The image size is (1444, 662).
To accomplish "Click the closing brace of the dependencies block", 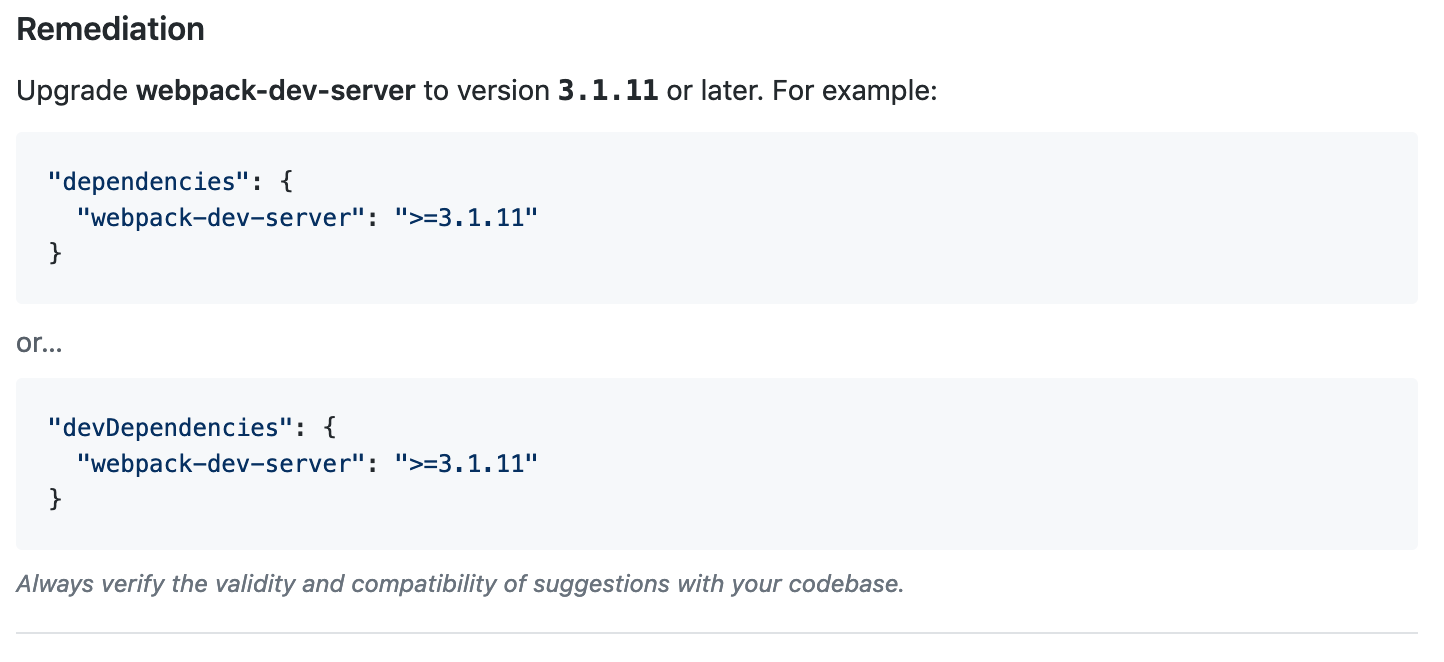I will tap(55, 253).
